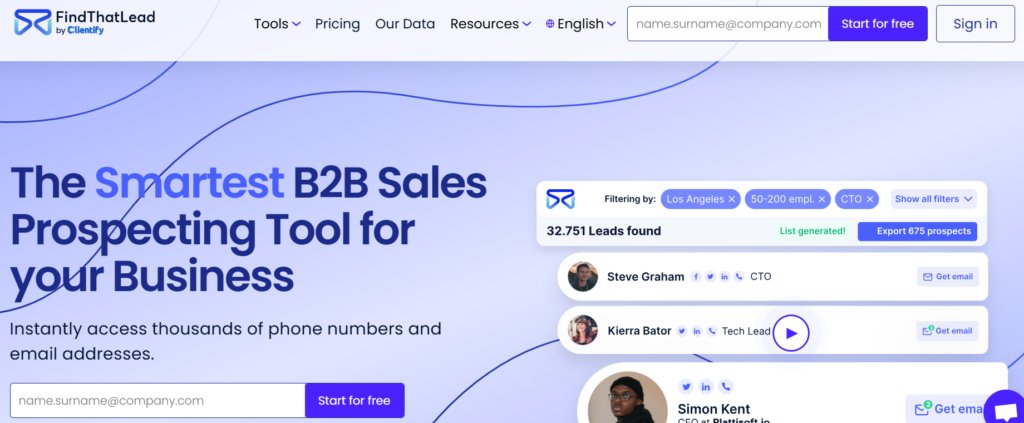The image size is (1024, 423).
Task: Click Simon Kent's LinkedIn icon
Action: click(x=706, y=387)
